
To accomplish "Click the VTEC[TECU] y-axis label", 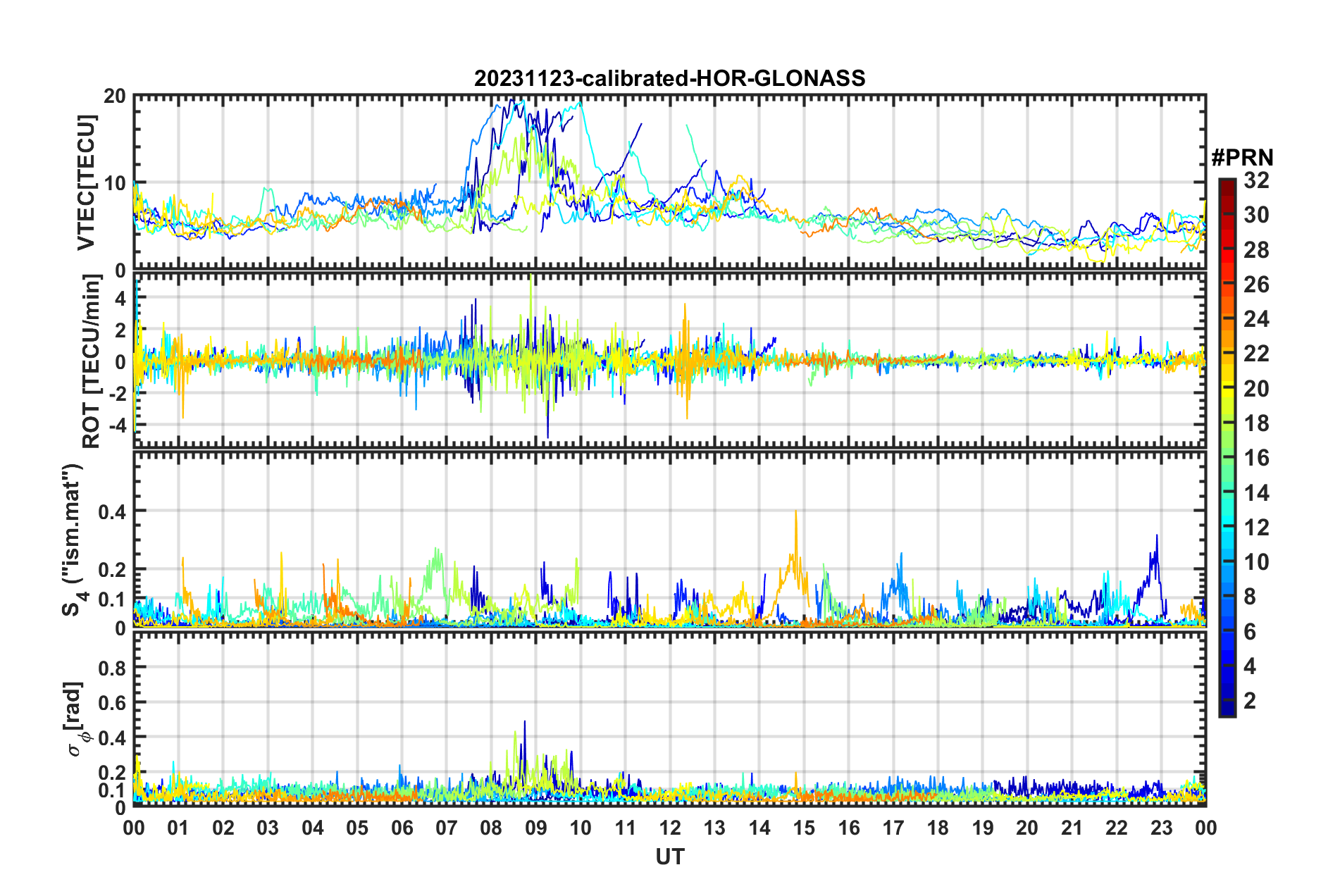I will [x=86, y=183].
